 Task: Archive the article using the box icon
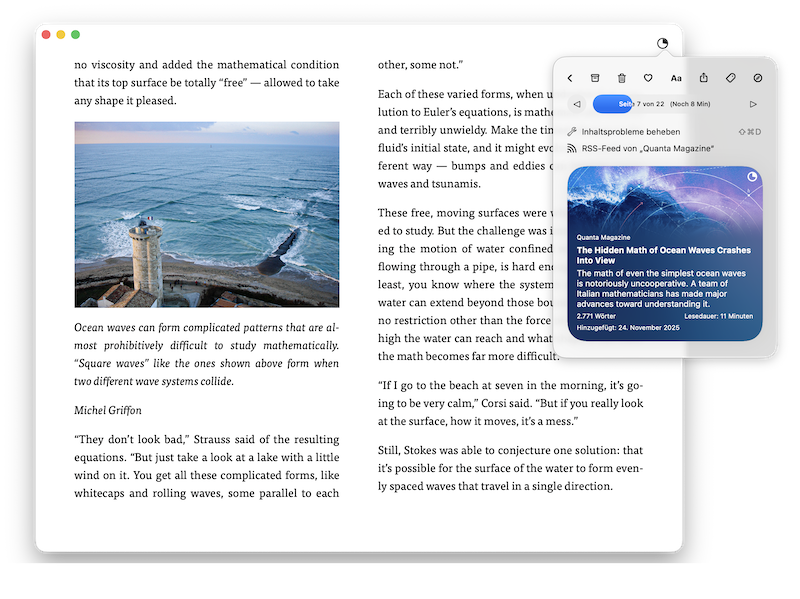coord(595,78)
